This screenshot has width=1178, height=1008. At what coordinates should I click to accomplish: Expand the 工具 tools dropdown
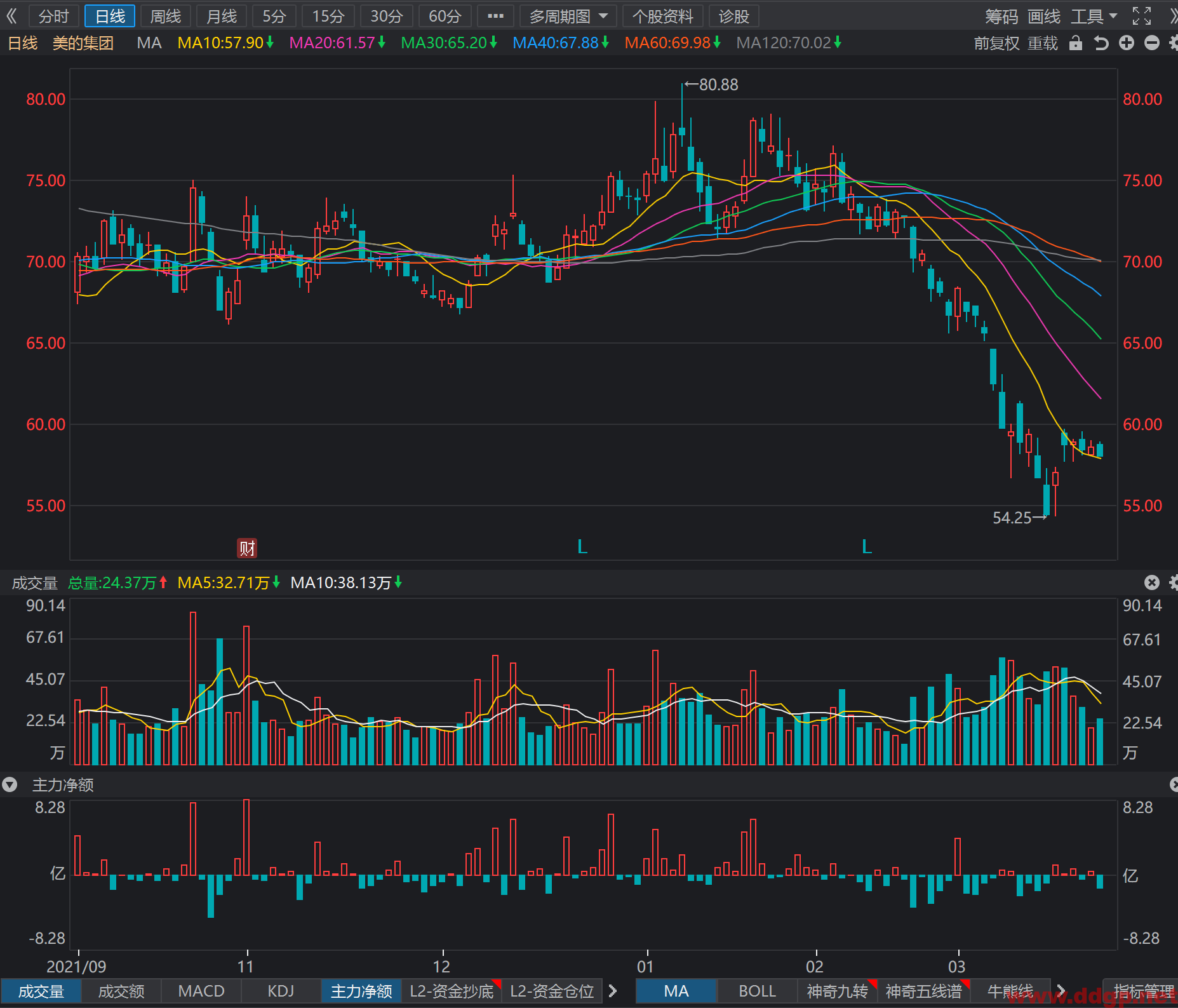[x=1094, y=16]
